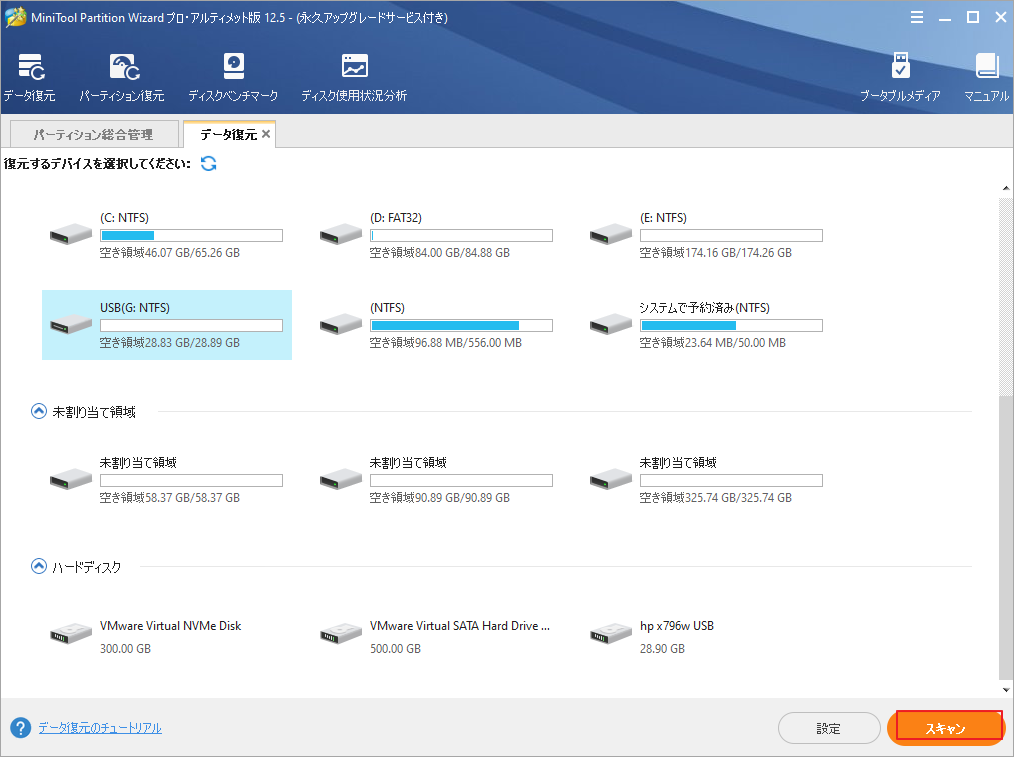Open ディスクベンチマーク tool
The width and height of the screenshot is (1014, 757).
coord(233,78)
